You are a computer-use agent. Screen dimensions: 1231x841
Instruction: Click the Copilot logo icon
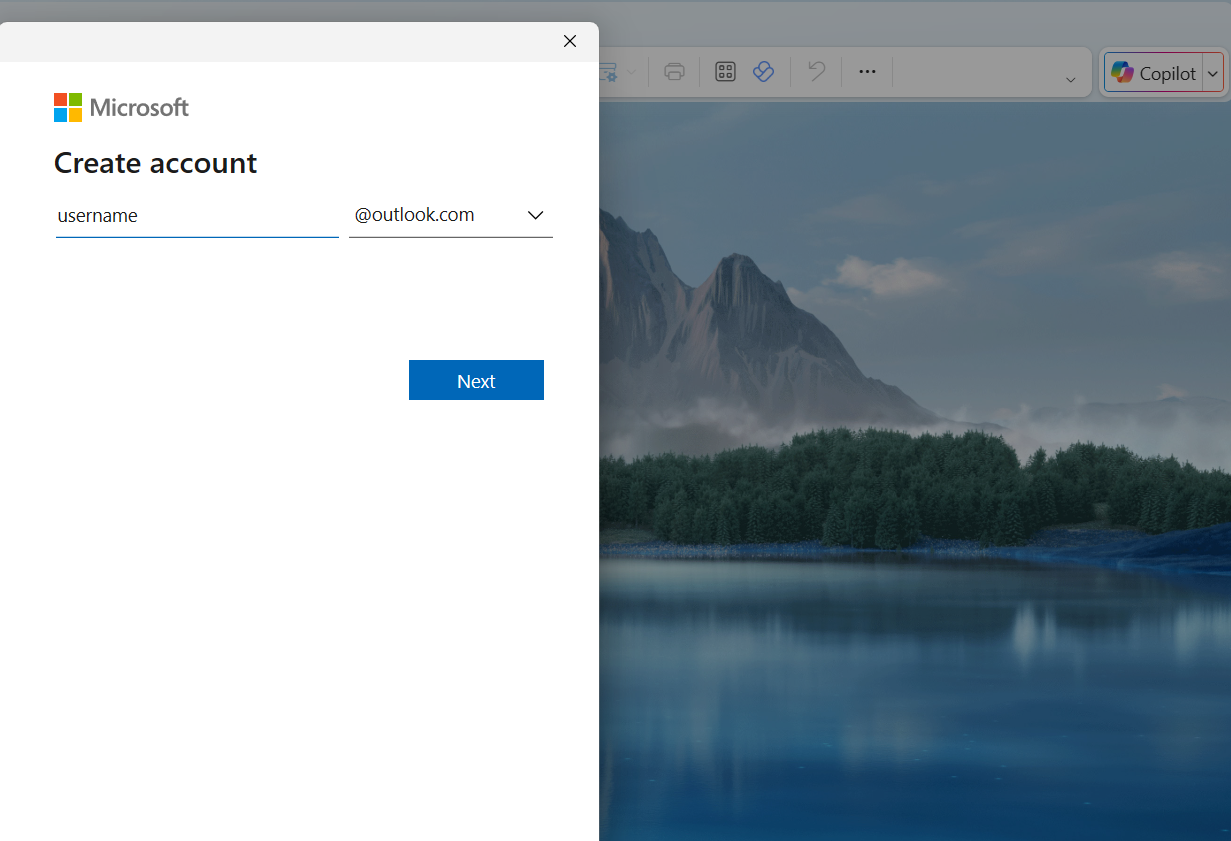1124,72
